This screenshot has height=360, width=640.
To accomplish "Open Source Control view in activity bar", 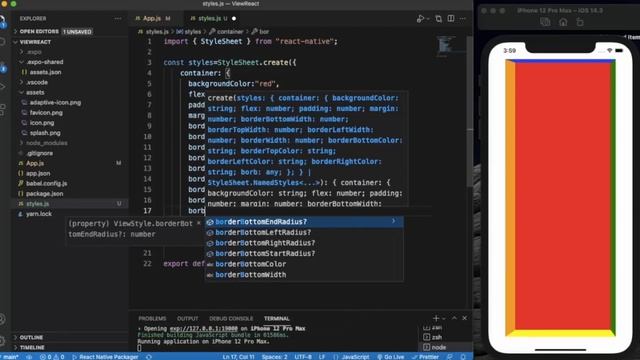I will pyautogui.click(x=2, y=68).
